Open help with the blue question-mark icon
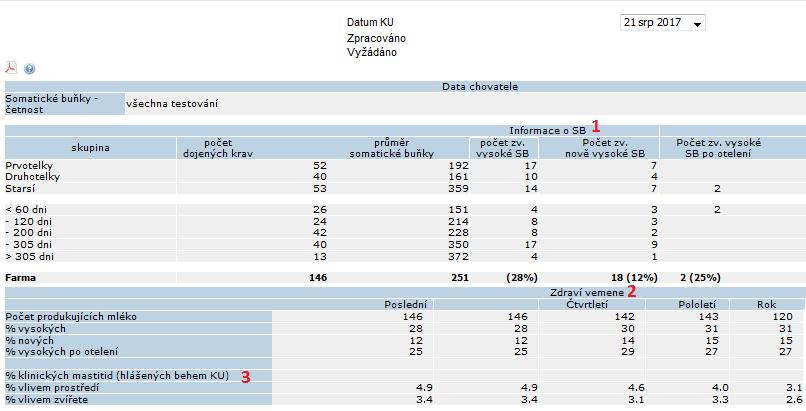 coord(29,68)
